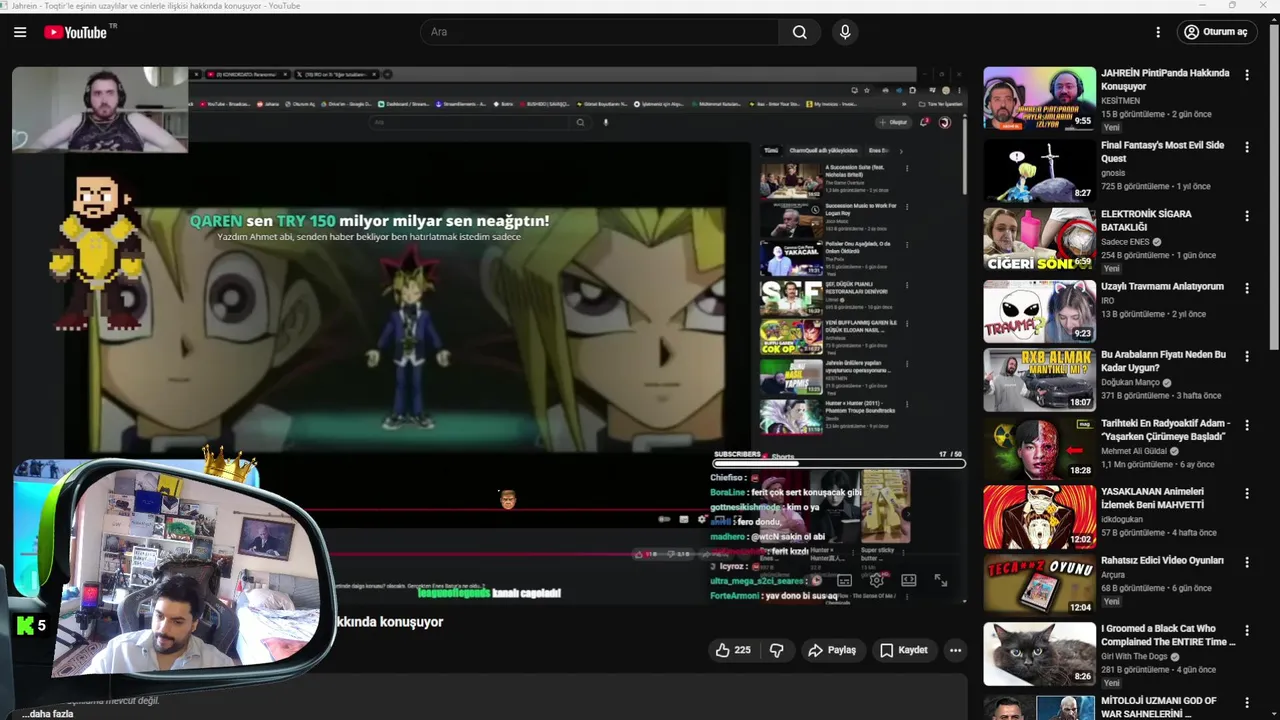Start voice search with the microphone
Image resolution: width=1280 pixels, height=720 pixels.
pos(845,32)
